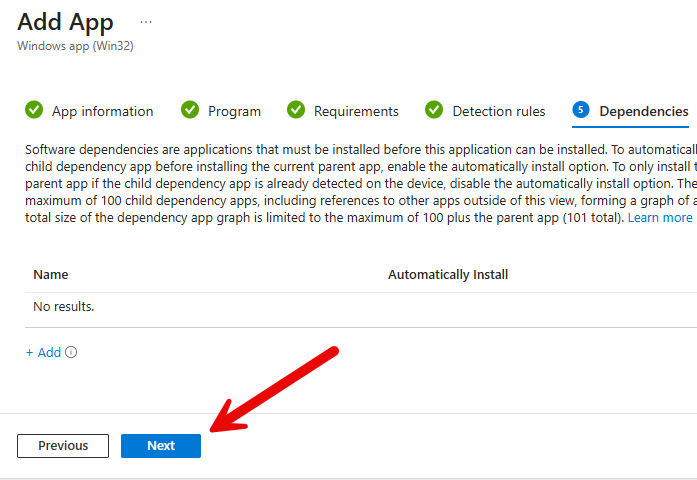This screenshot has height=480, width=697.
Task: Switch to the App information tab
Action: 102,111
